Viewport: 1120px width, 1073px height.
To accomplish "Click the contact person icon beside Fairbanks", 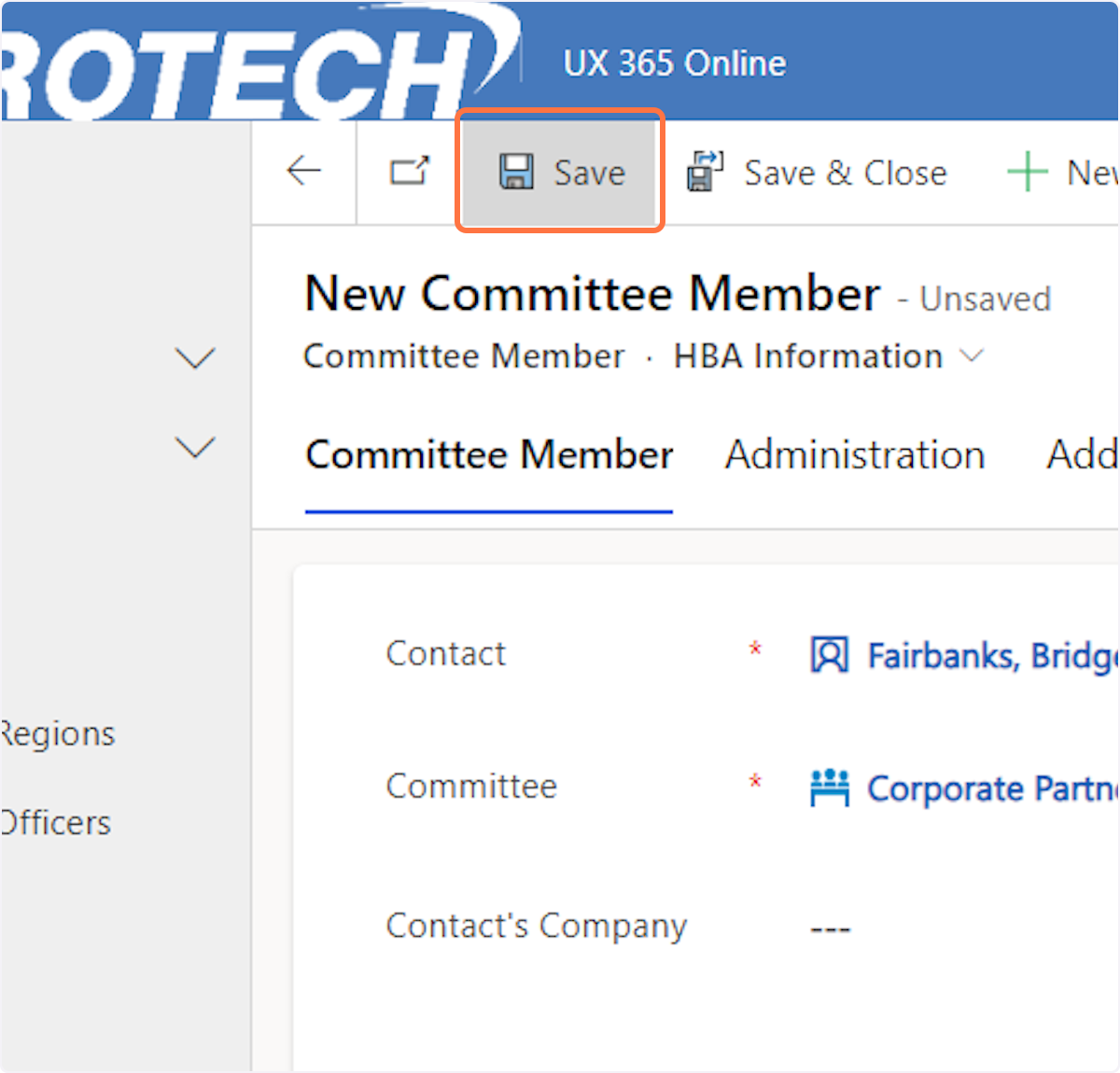I will tap(829, 655).
